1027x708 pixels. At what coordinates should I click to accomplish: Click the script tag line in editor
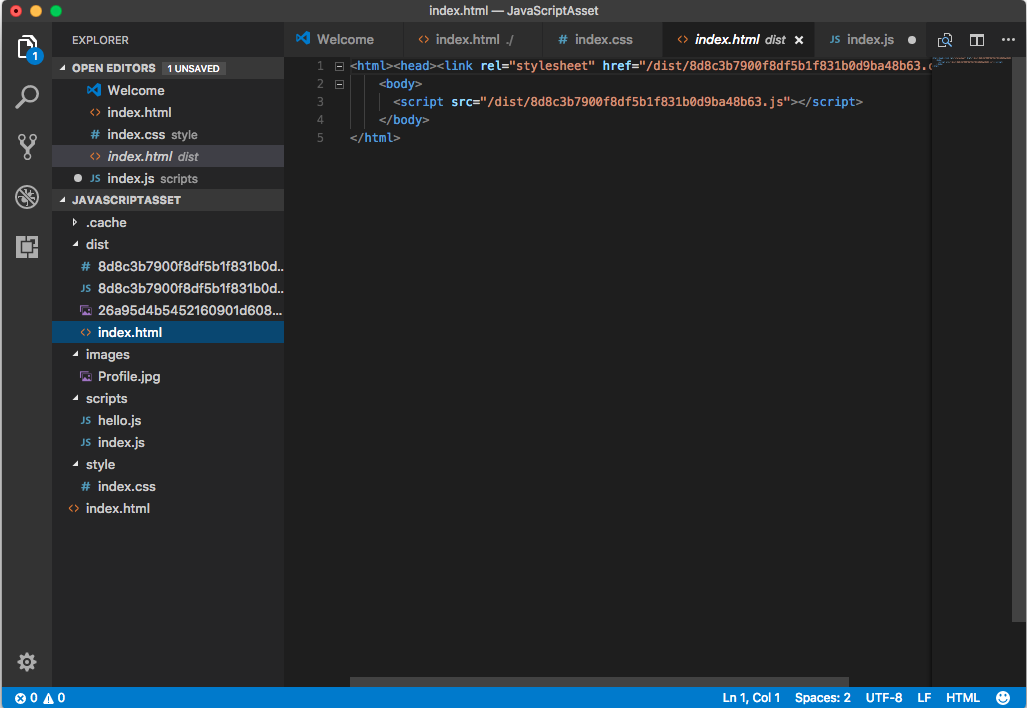pos(627,102)
